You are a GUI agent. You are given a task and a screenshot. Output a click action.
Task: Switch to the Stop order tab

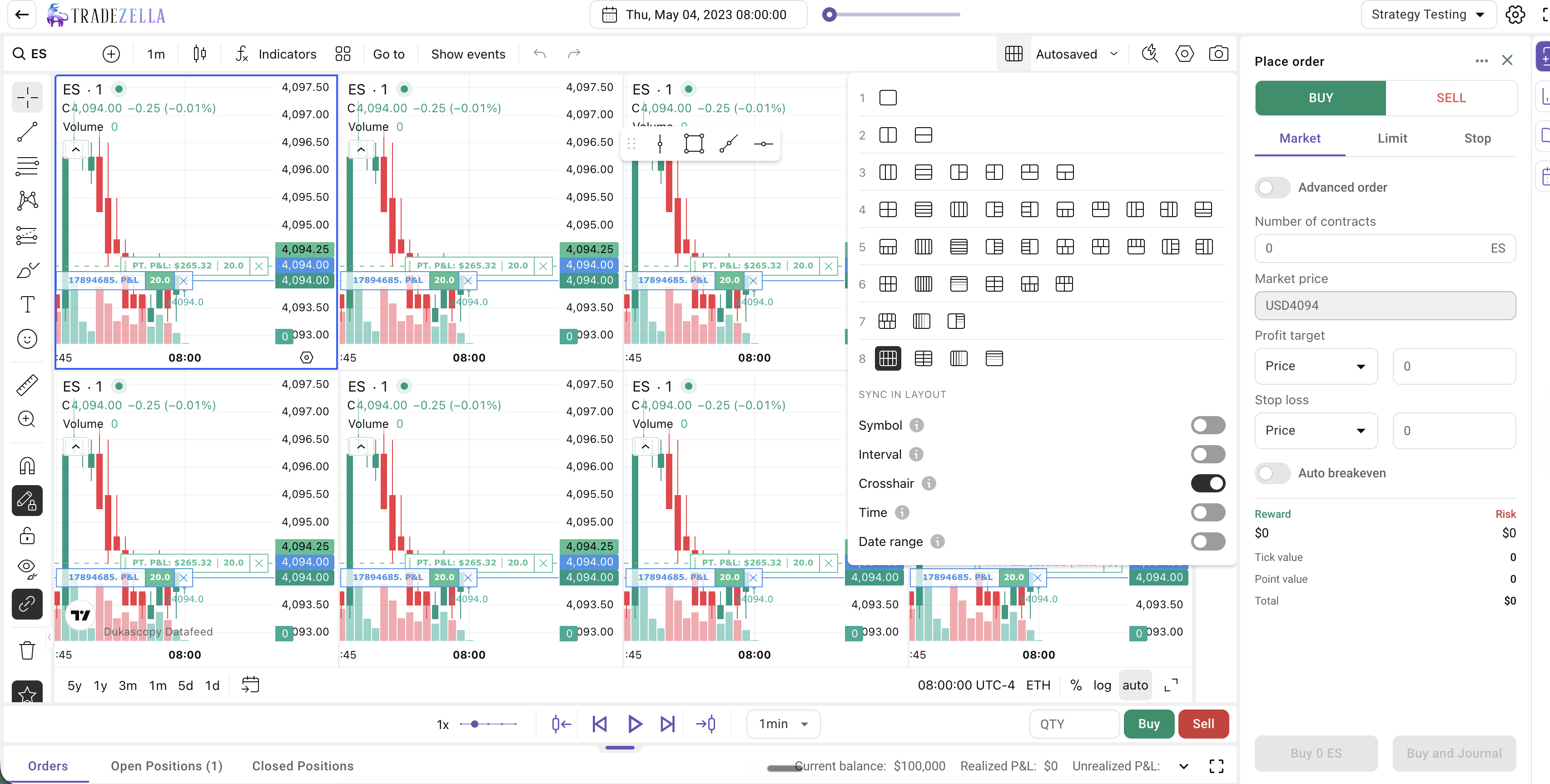pyautogui.click(x=1477, y=139)
